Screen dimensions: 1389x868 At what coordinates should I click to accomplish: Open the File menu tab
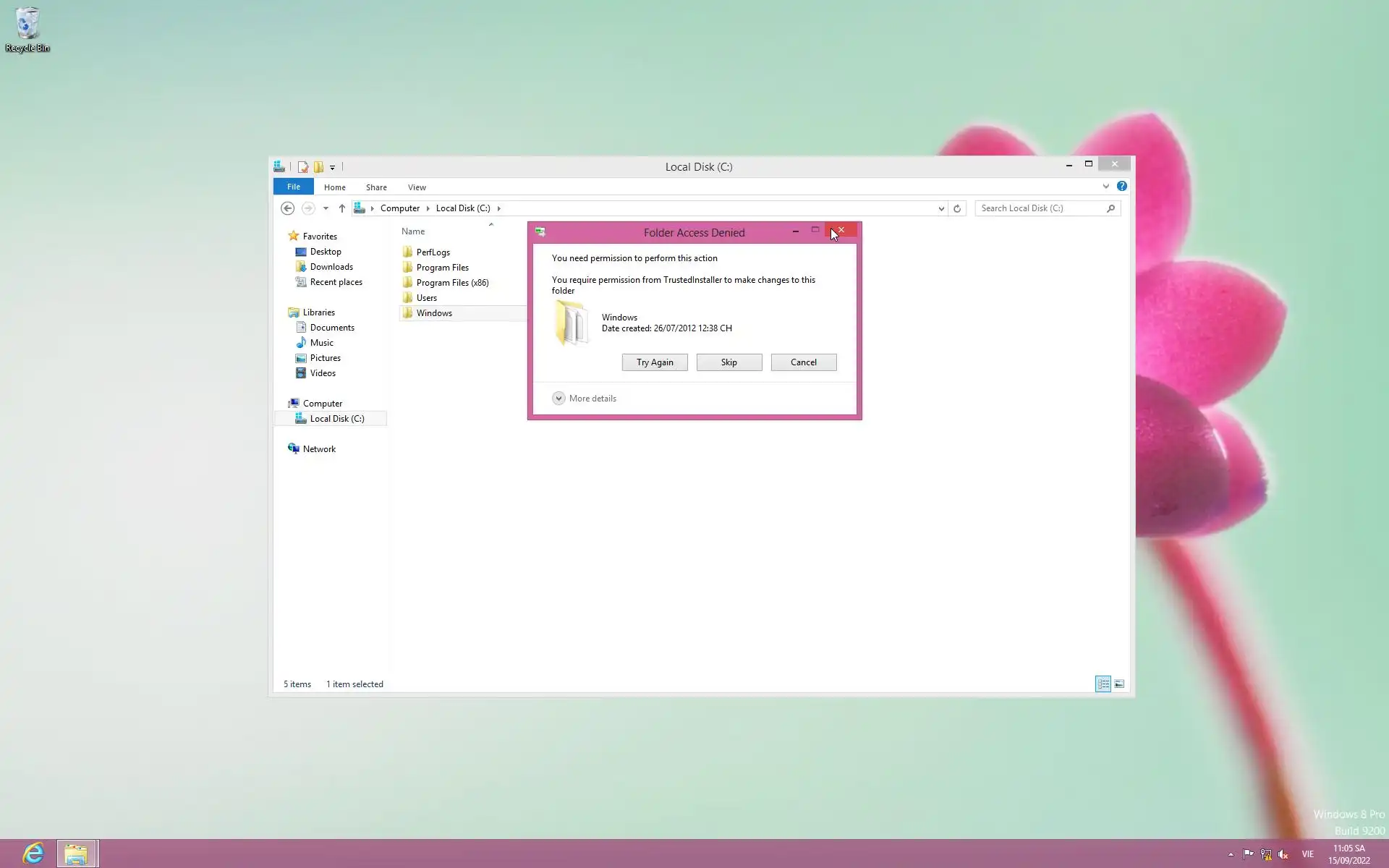pyautogui.click(x=293, y=187)
